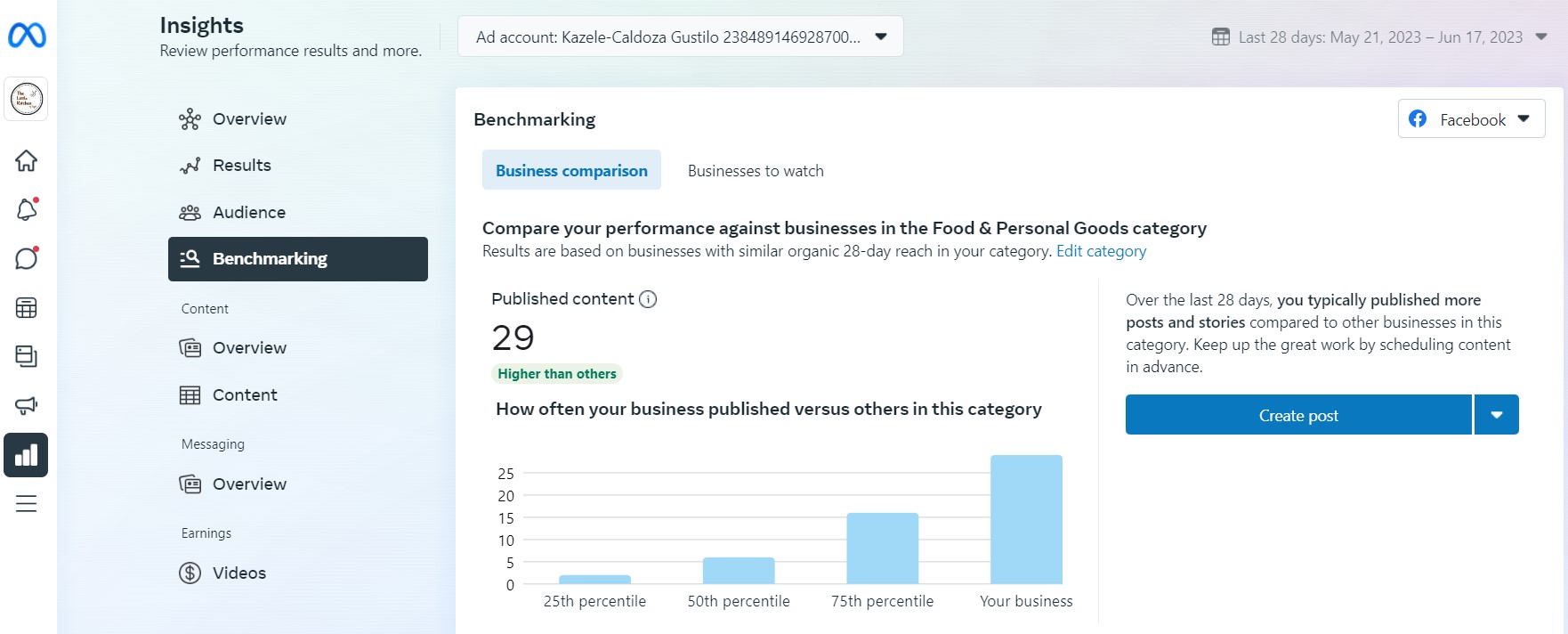This screenshot has width=1568, height=634.
Task: Select the Business comparison tab
Action: click(571, 171)
